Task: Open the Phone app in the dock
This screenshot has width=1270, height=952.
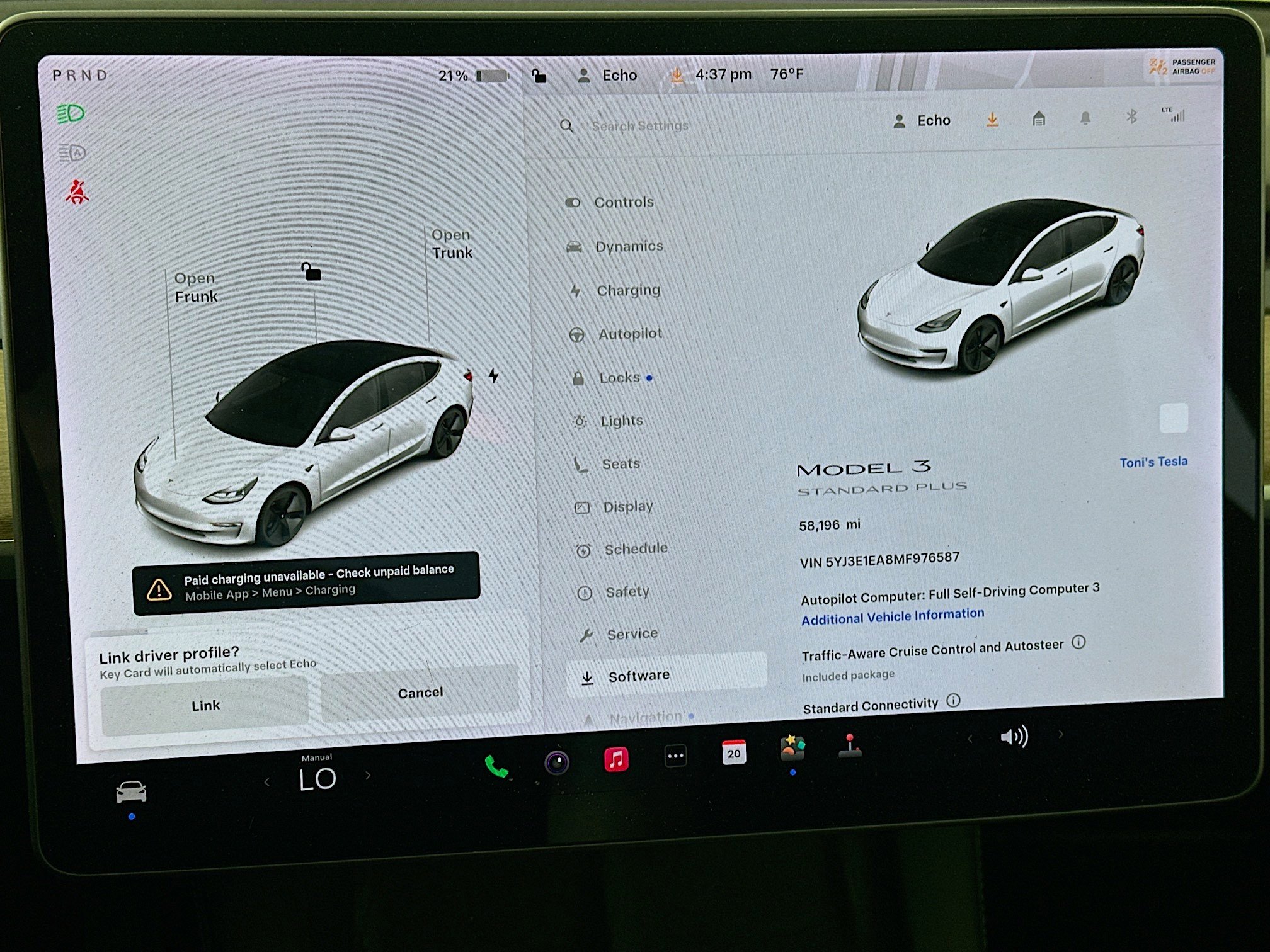Action: pos(496,766)
